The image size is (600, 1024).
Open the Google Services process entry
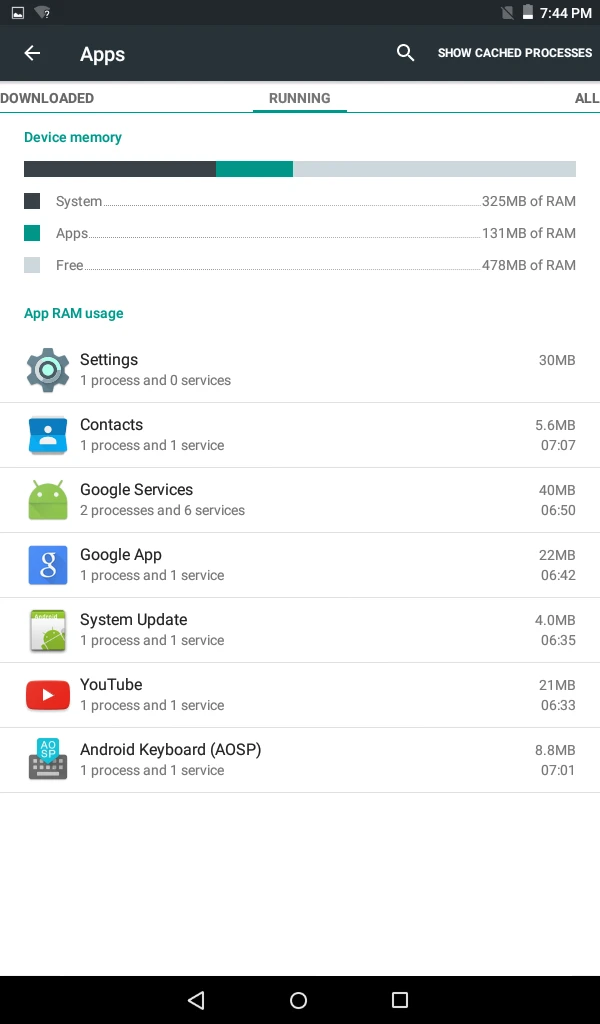coord(300,498)
